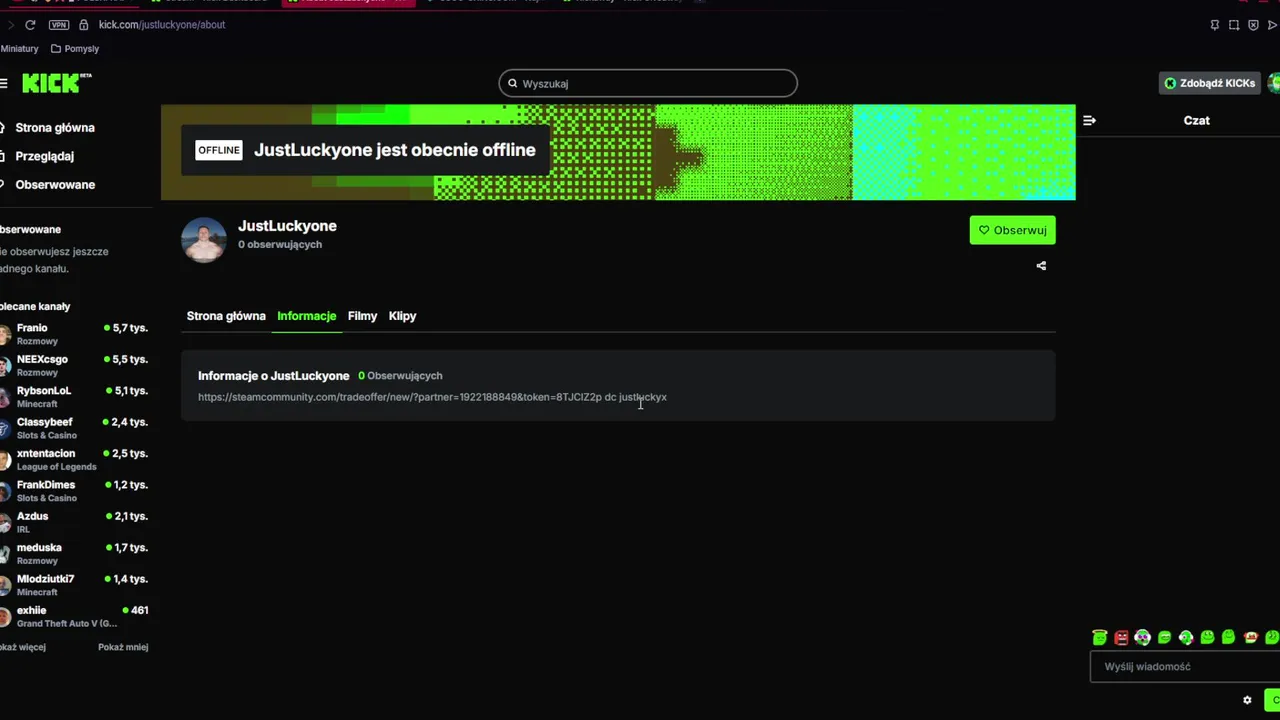Open the Miniatury bookmark

click(19, 49)
